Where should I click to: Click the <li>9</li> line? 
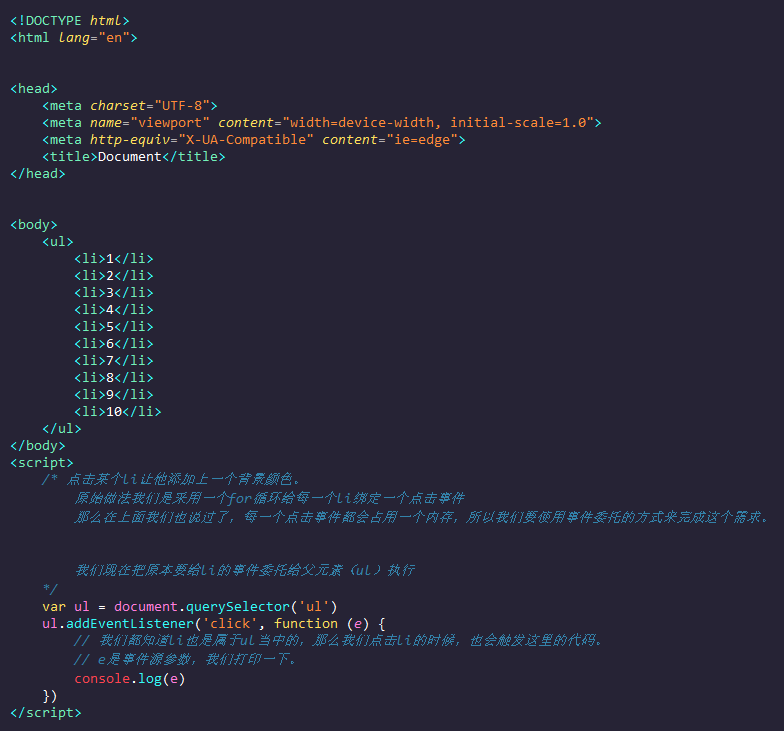(114, 394)
